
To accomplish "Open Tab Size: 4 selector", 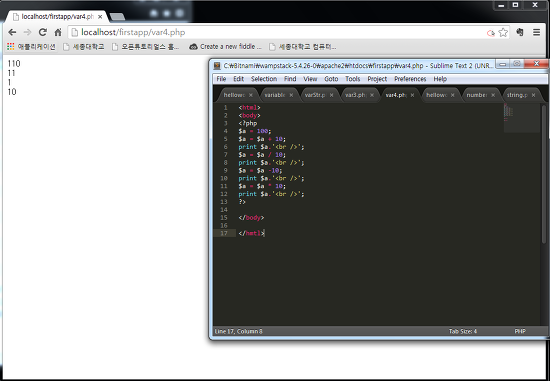I will point(463,331).
